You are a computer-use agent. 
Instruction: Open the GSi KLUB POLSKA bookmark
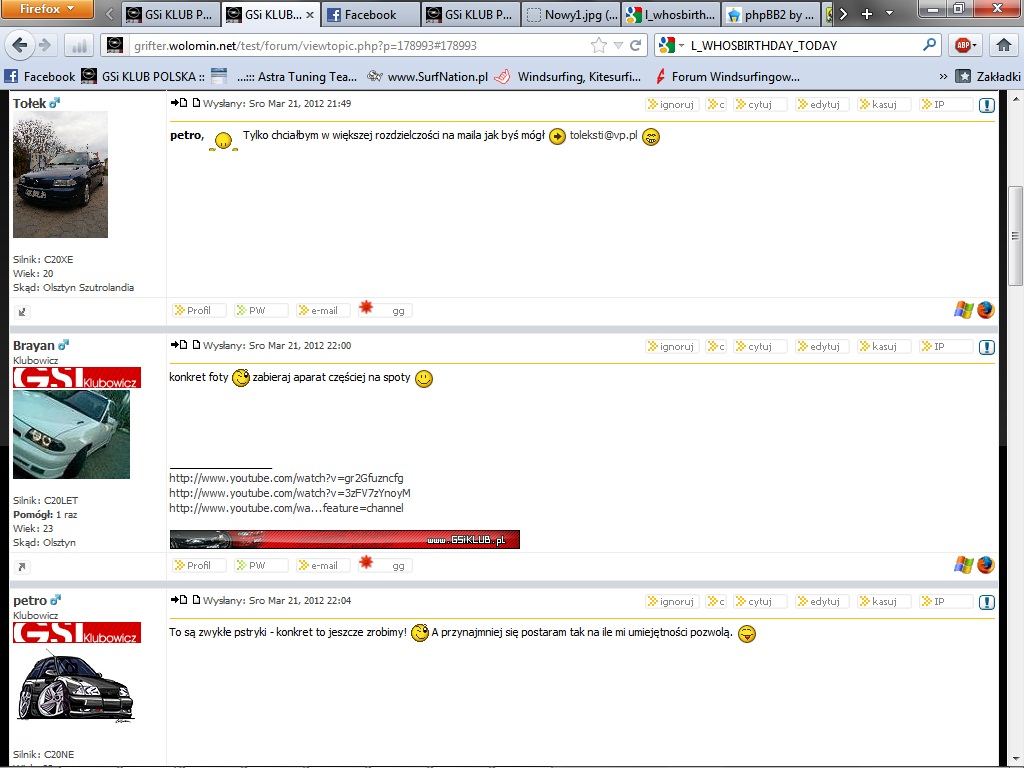143,76
